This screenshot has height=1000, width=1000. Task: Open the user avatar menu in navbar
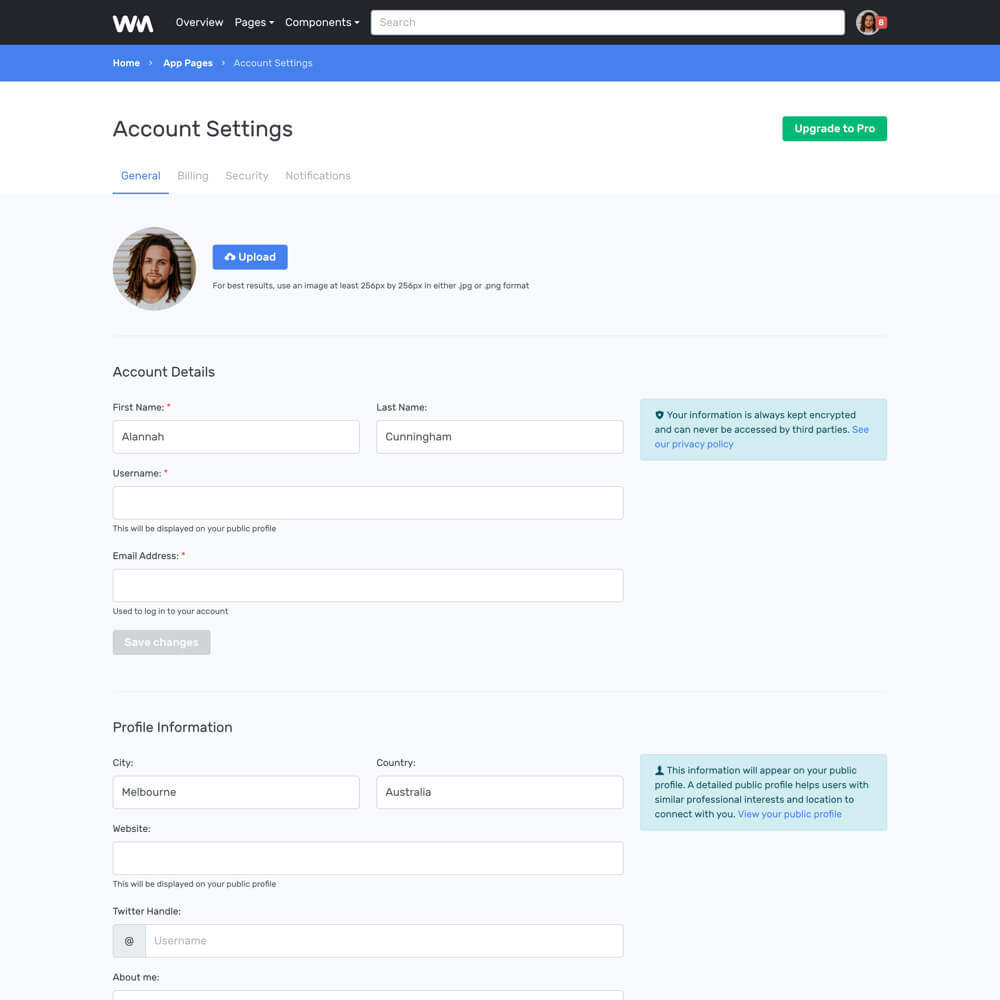pos(867,22)
